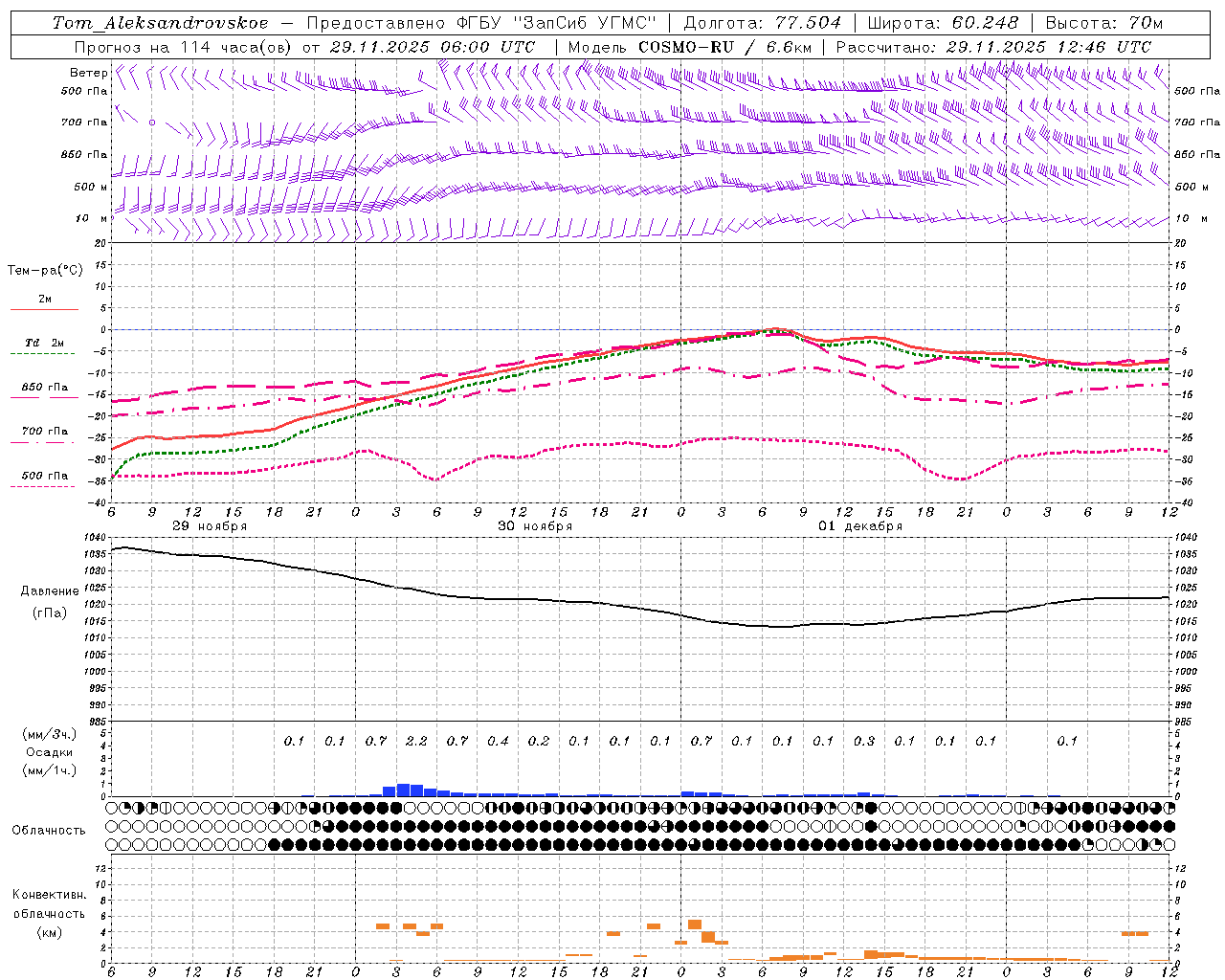Click the 10 м wind level label on left
The height and width of the screenshot is (980, 1225).
point(92,218)
